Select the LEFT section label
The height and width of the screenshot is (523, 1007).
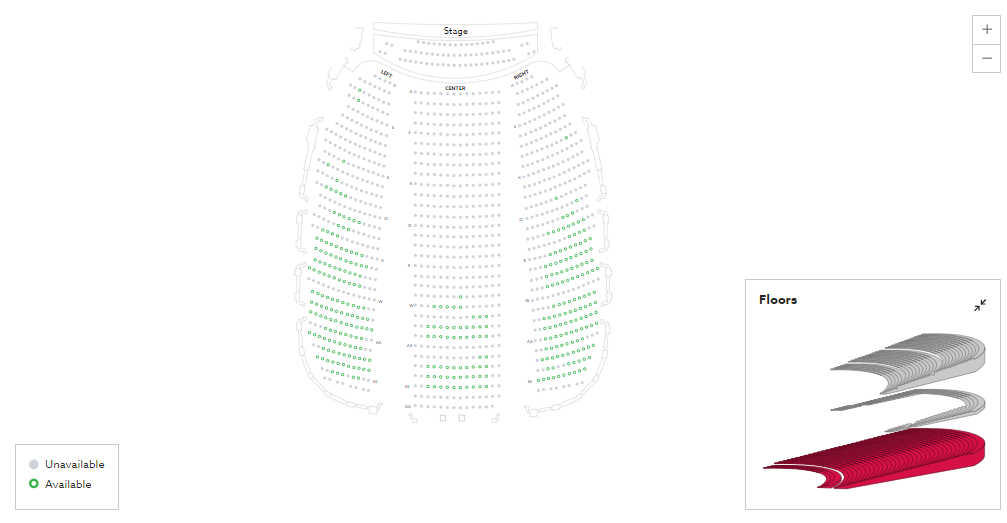tap(387, 75)
